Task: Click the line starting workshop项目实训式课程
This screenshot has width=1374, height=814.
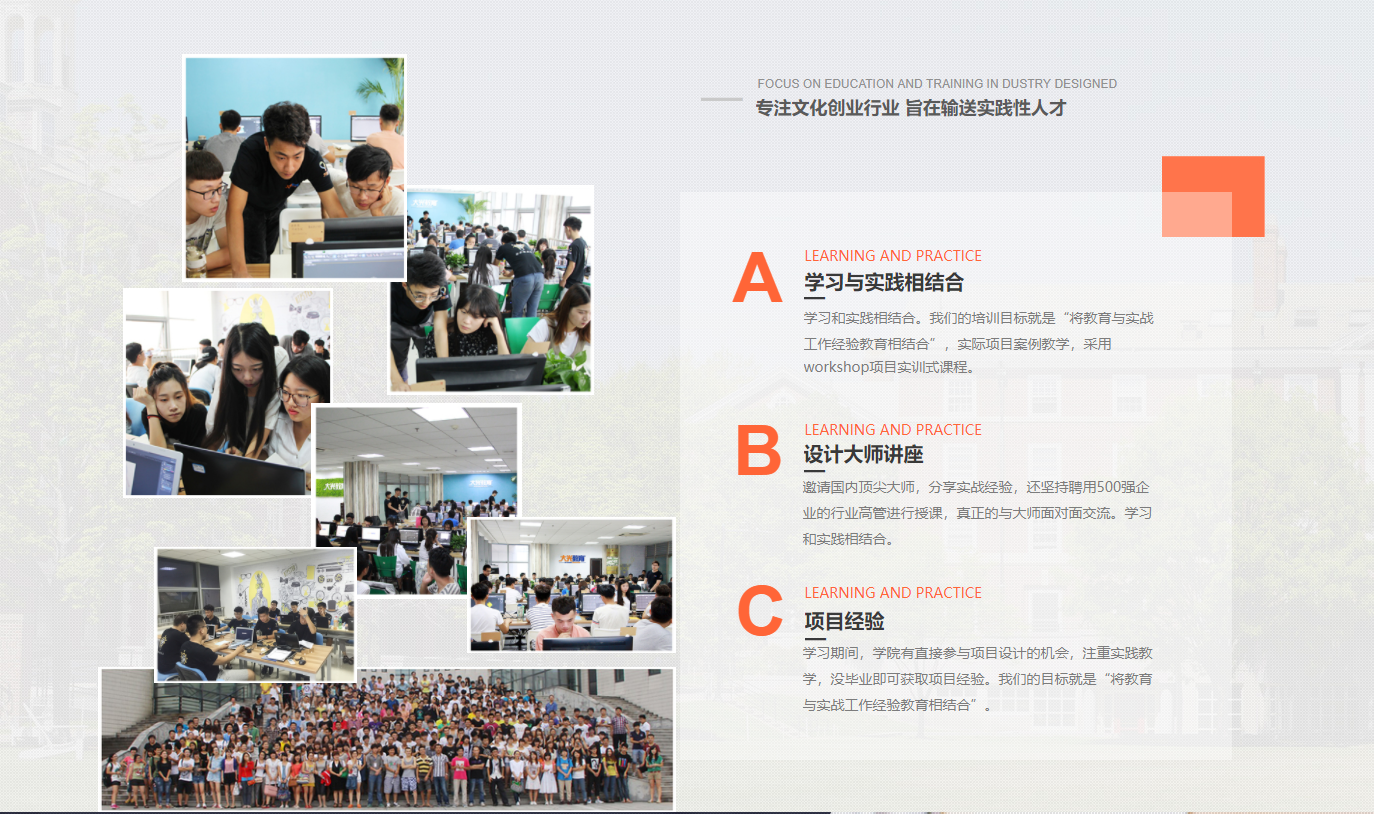Action: pos(888,367)
